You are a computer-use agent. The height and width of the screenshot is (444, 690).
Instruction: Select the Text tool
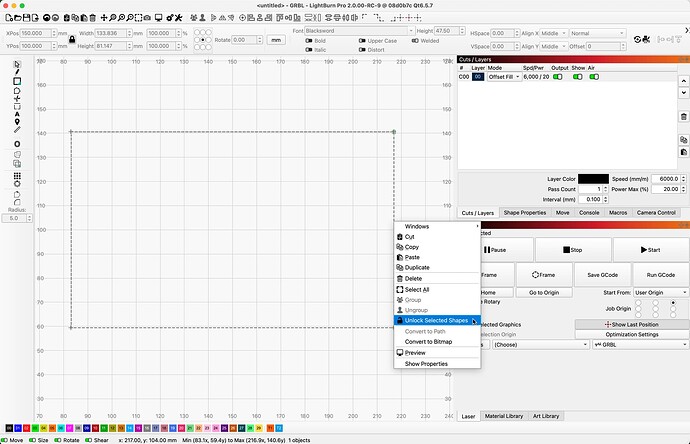[x=17, y=114]
